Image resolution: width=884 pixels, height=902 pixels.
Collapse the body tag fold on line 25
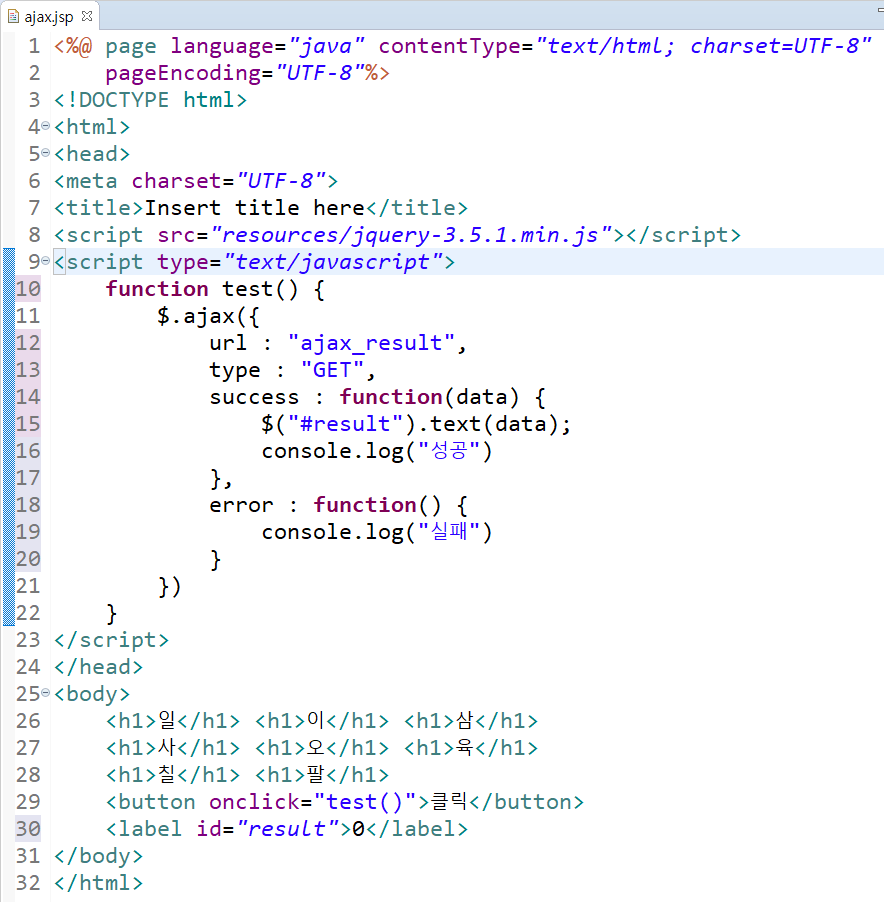[x=45, y=693]
